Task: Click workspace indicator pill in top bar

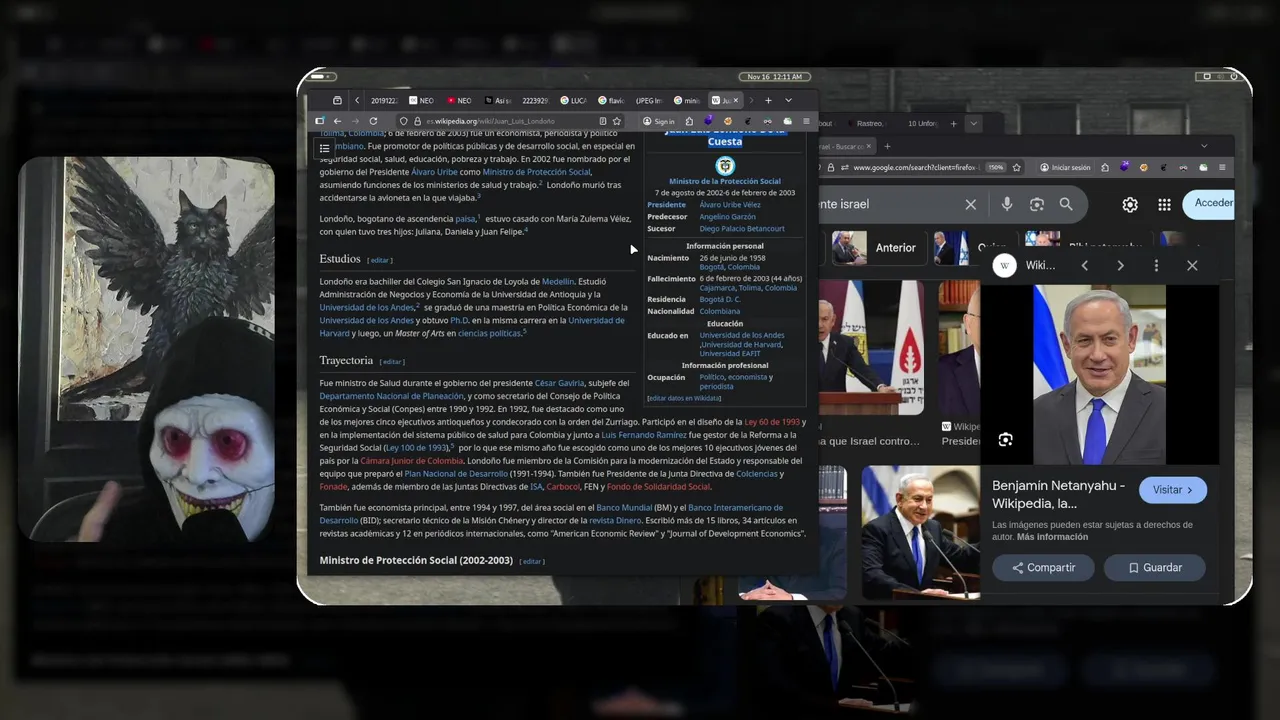Action: pos(323,77)
